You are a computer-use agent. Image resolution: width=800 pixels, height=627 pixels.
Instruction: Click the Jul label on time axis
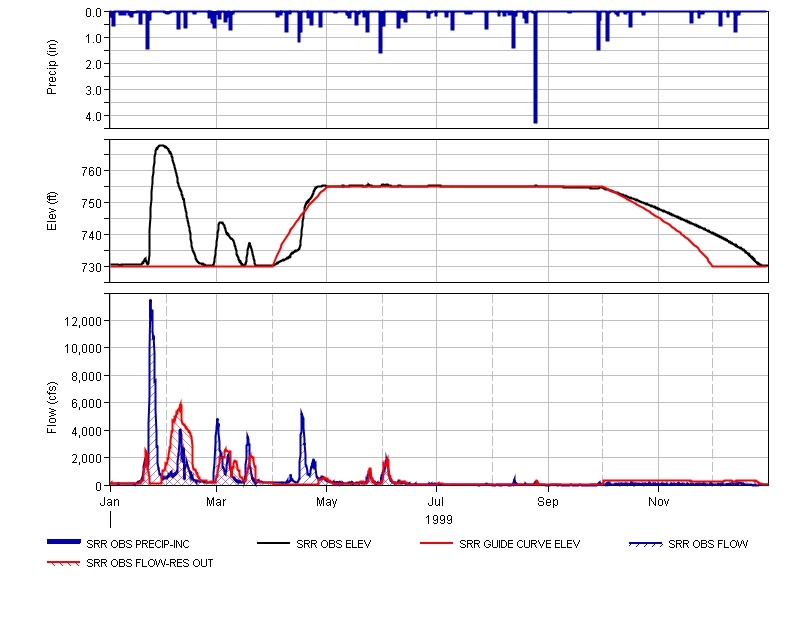tap(436, 502)
